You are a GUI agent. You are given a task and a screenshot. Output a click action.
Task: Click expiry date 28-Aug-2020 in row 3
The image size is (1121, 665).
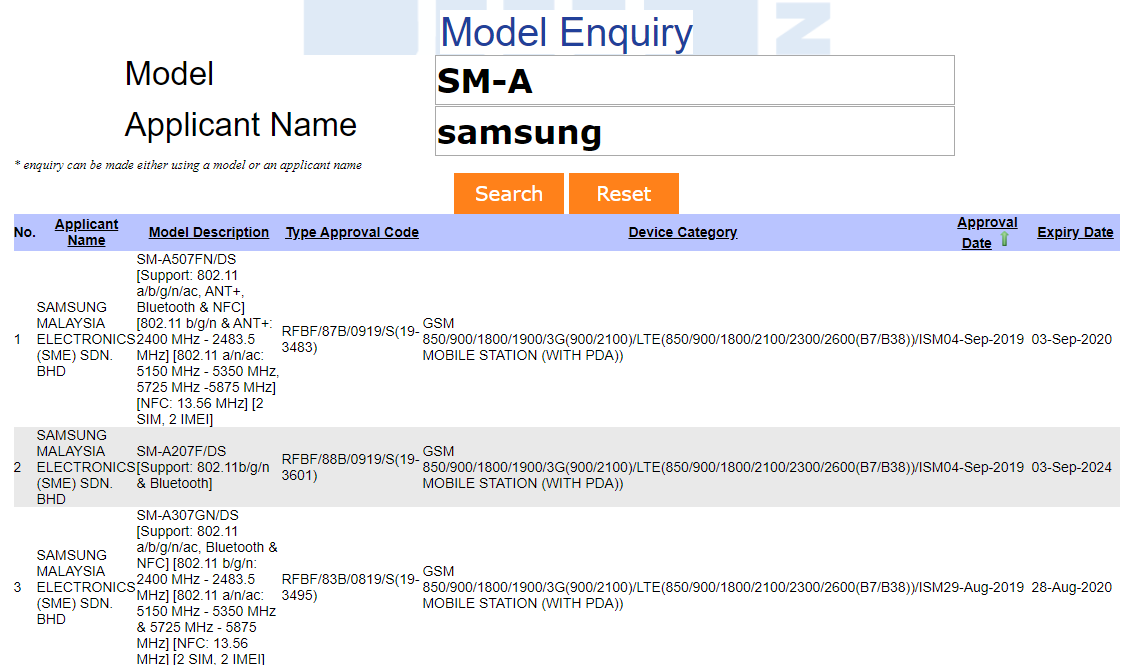(1071, 587)
